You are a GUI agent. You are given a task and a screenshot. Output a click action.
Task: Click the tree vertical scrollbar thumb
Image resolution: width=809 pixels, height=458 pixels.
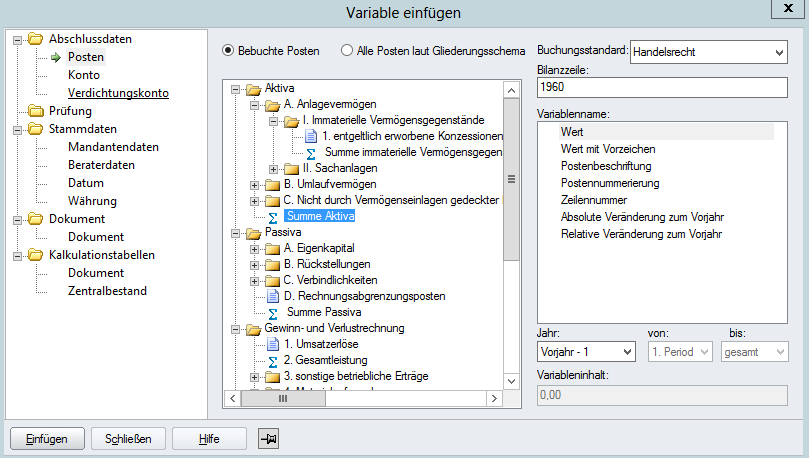tap(511, 179)
